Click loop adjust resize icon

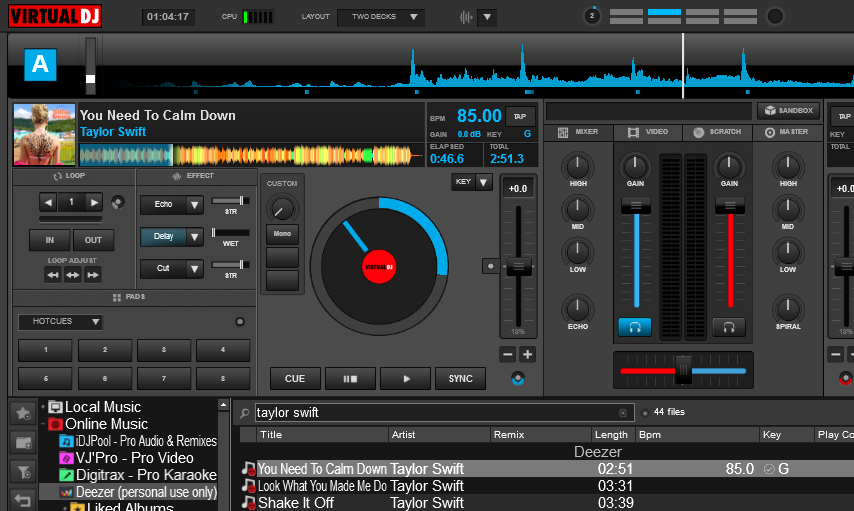tap(73, 275)
